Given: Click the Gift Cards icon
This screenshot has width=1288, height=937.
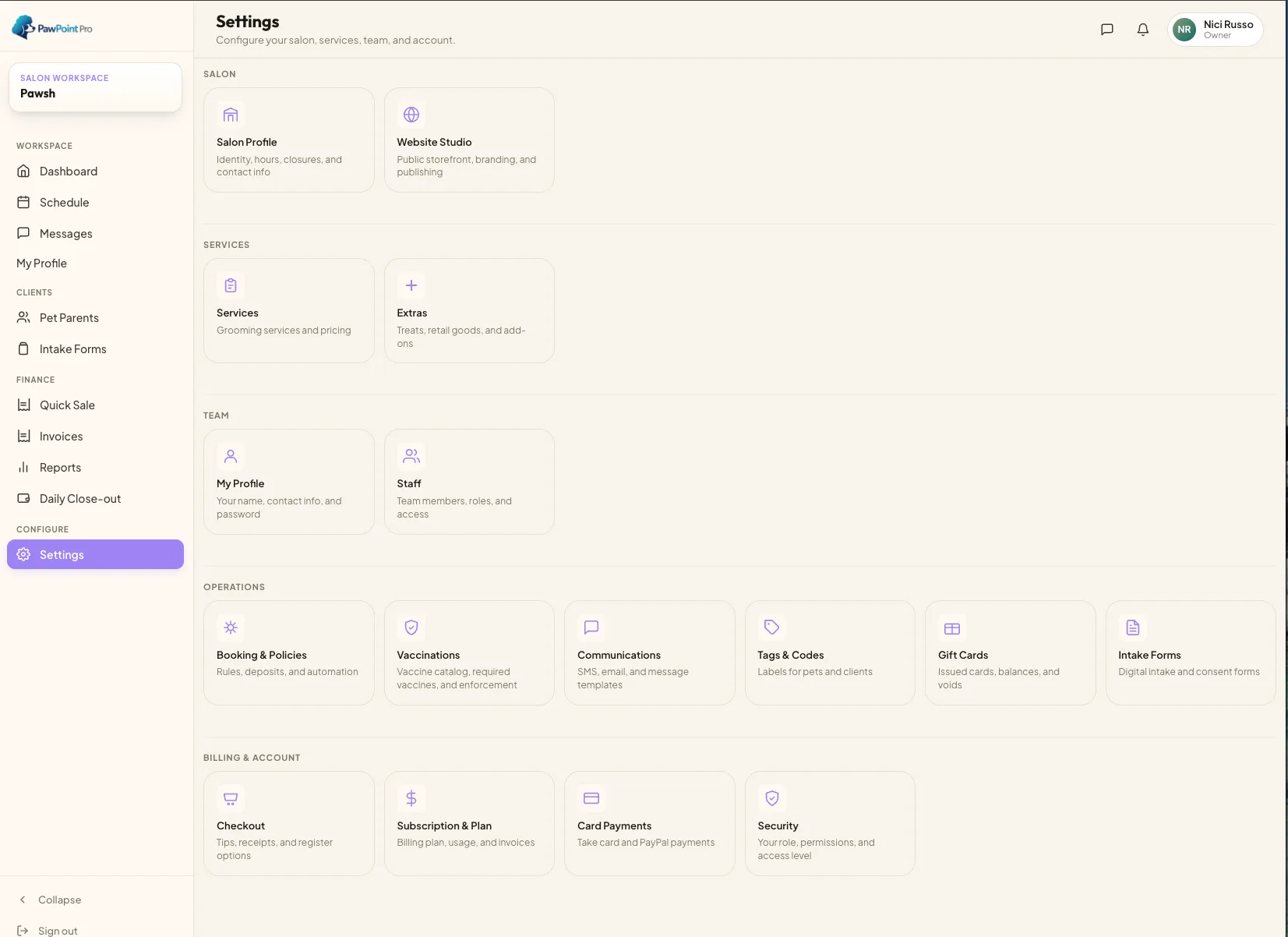Looking at the screenshot, I should tap(952, 628).
